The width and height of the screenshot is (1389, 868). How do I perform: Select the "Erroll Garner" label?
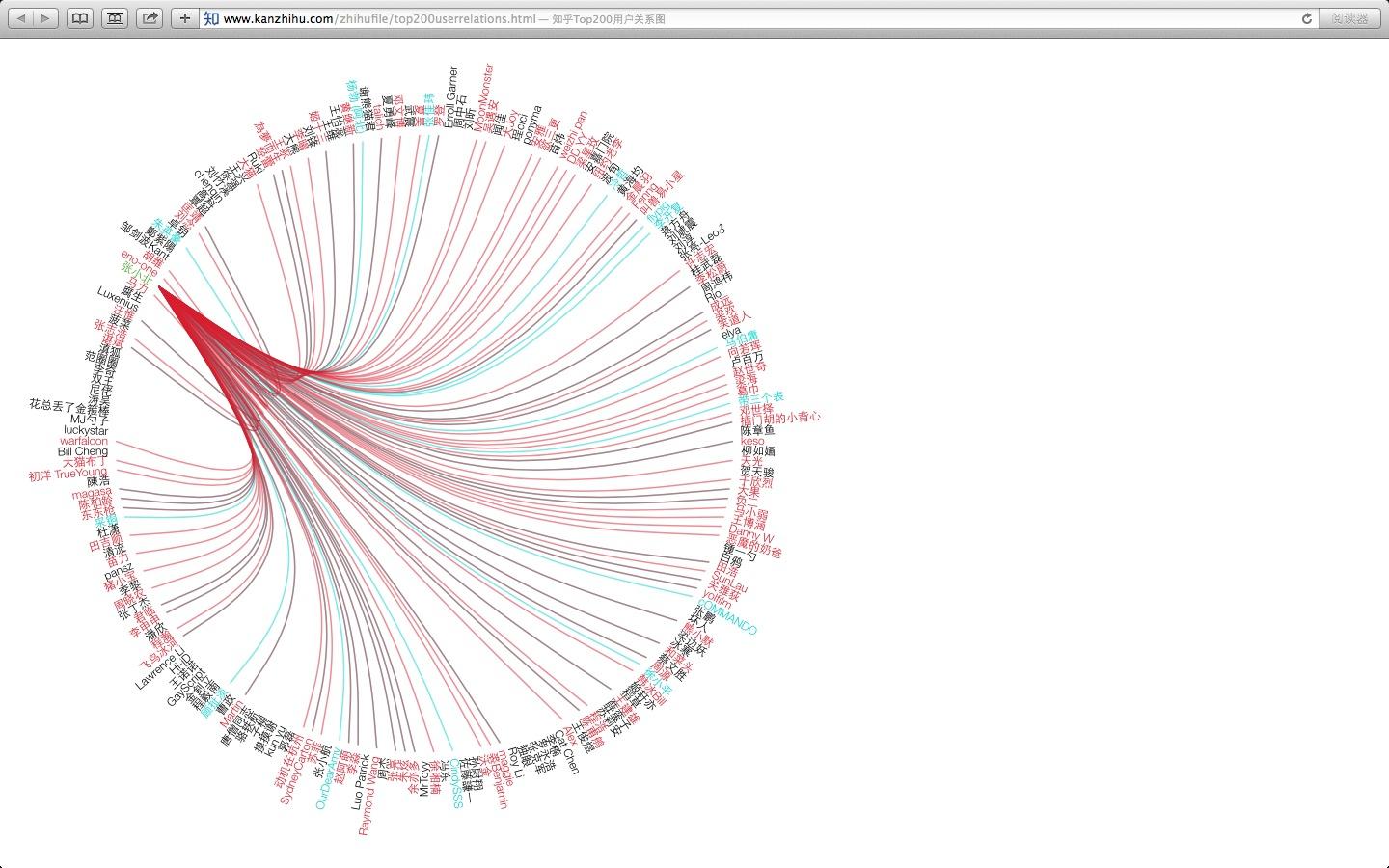tap(452, 97)
